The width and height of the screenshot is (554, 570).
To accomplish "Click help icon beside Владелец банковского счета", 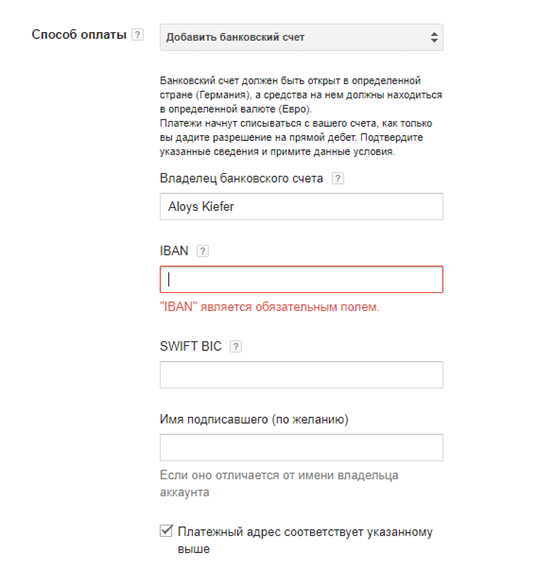I will 338,178.
